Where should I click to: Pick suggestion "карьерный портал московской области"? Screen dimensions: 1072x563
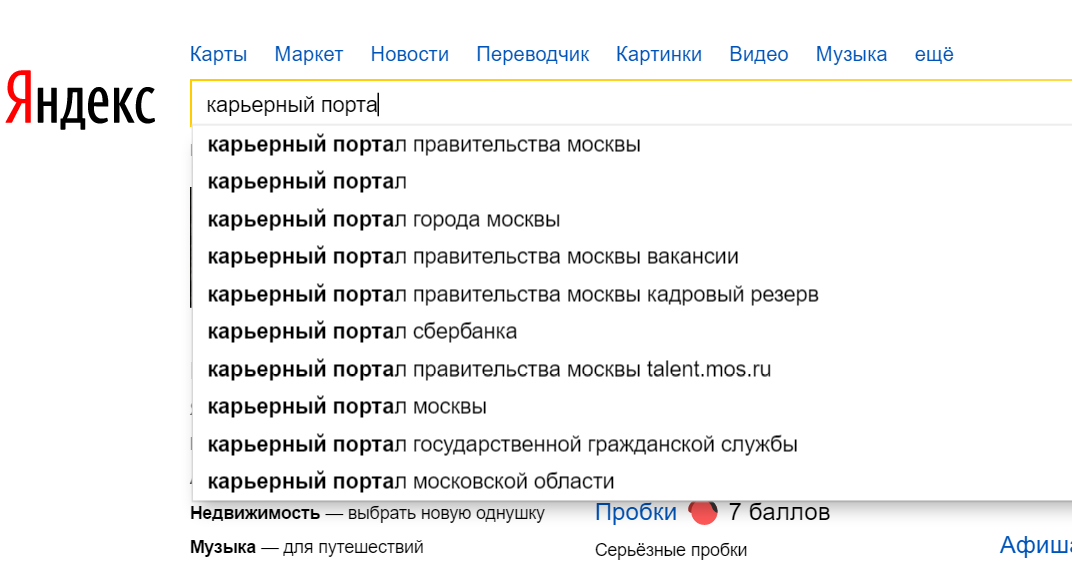point(411,481)
